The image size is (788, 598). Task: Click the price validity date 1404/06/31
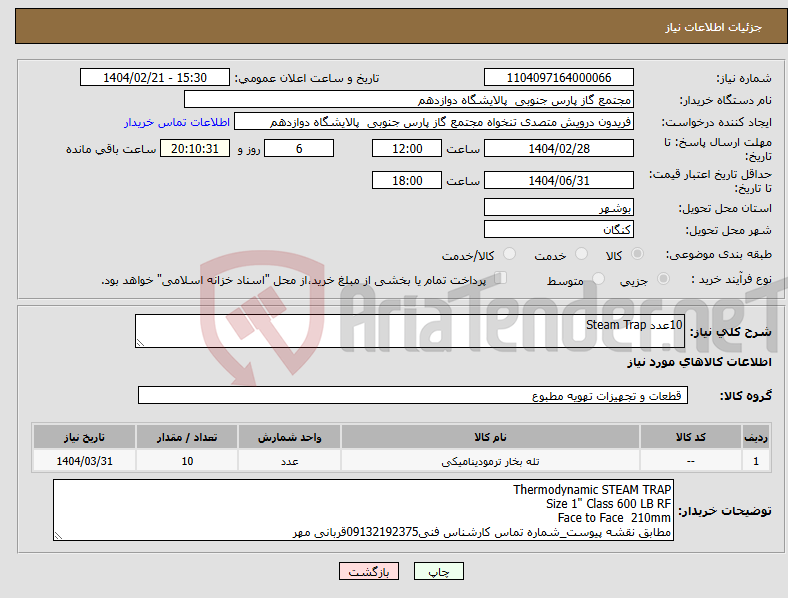pos(559,180)
